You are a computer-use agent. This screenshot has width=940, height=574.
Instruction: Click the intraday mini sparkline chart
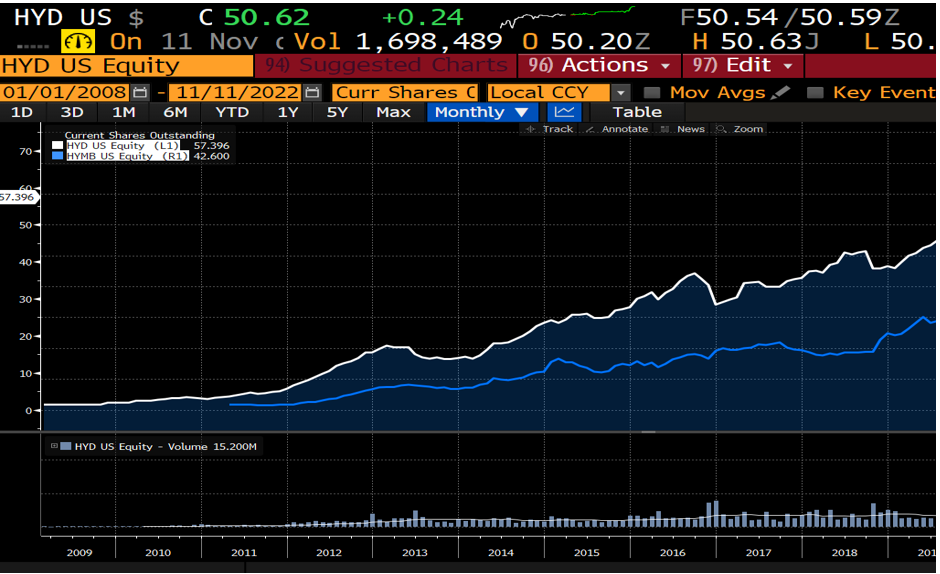pos(567,17)
